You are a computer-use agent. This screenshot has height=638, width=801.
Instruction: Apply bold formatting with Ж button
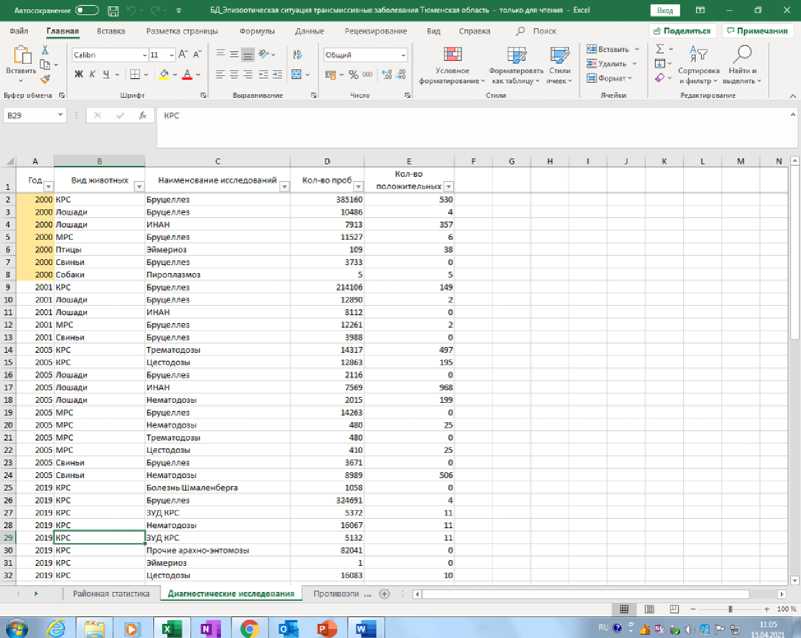coord(79,75)
